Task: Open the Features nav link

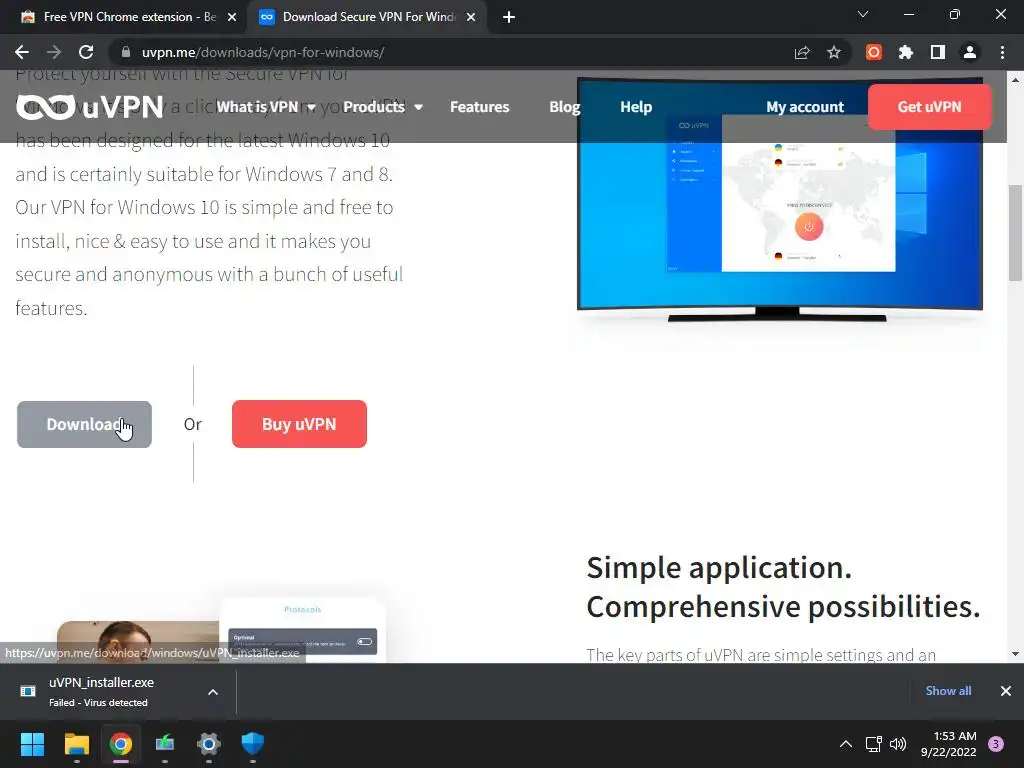Action: click(x=479, y=107)
